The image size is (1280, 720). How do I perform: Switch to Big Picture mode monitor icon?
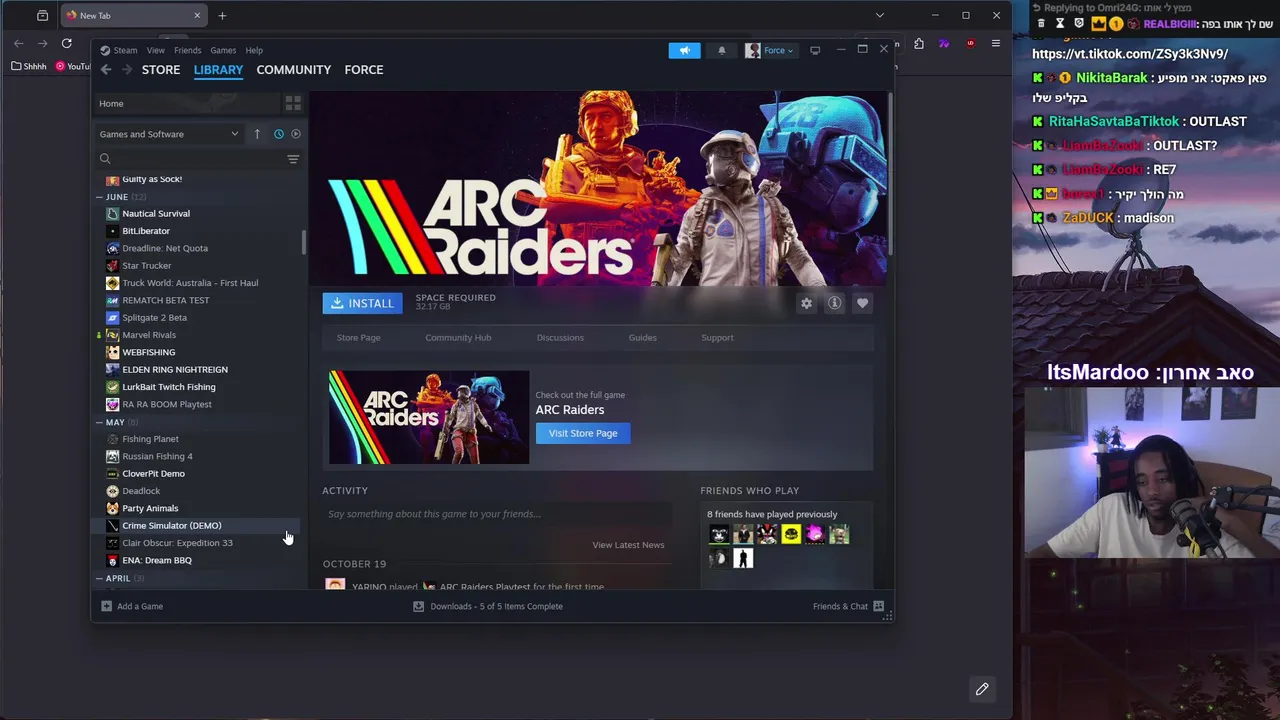[815, 50]
